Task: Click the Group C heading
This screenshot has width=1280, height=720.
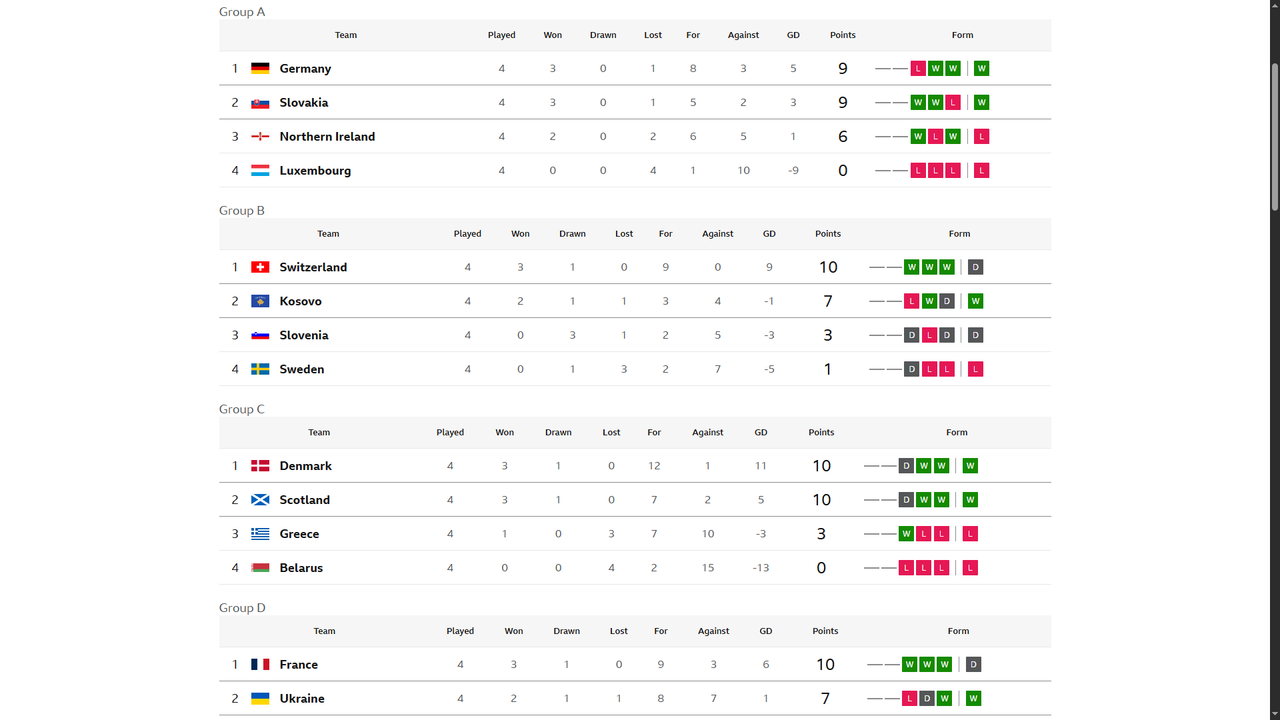Action: click(x=242, y=409)
